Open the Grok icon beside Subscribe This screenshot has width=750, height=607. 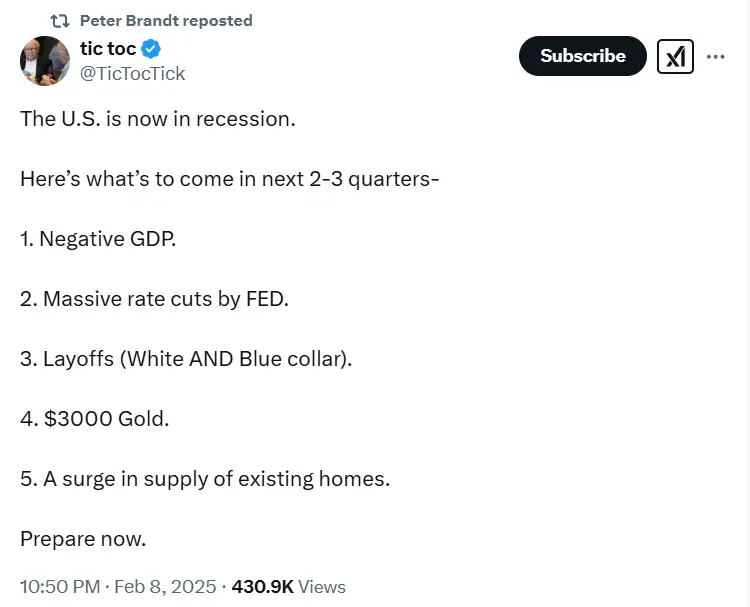675,57
